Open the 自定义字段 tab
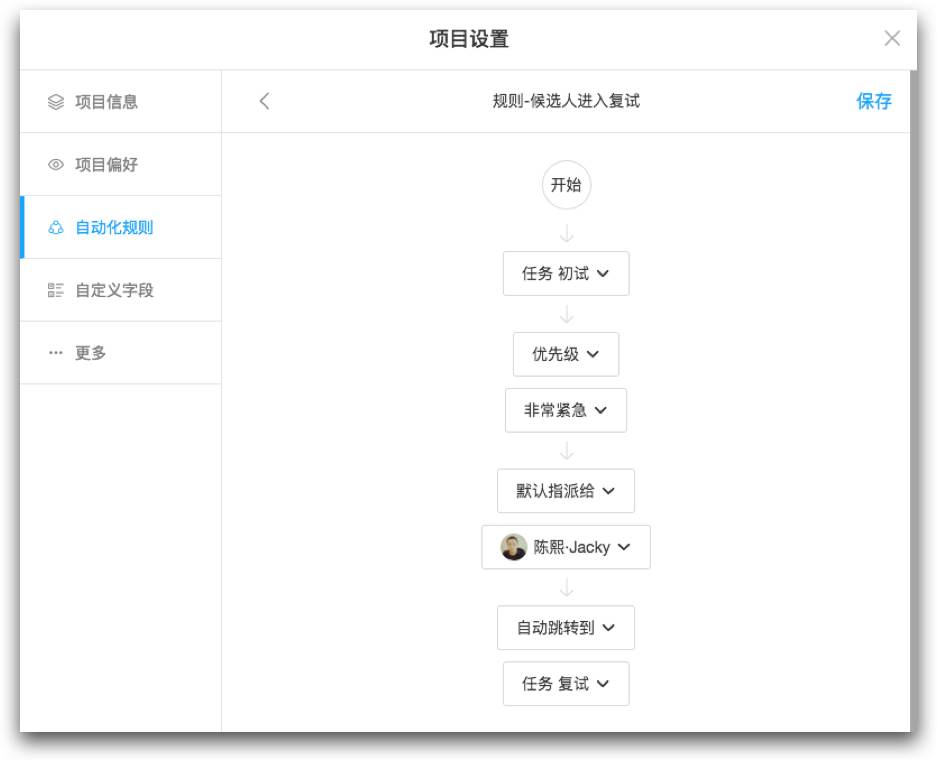 coord(121,290)
